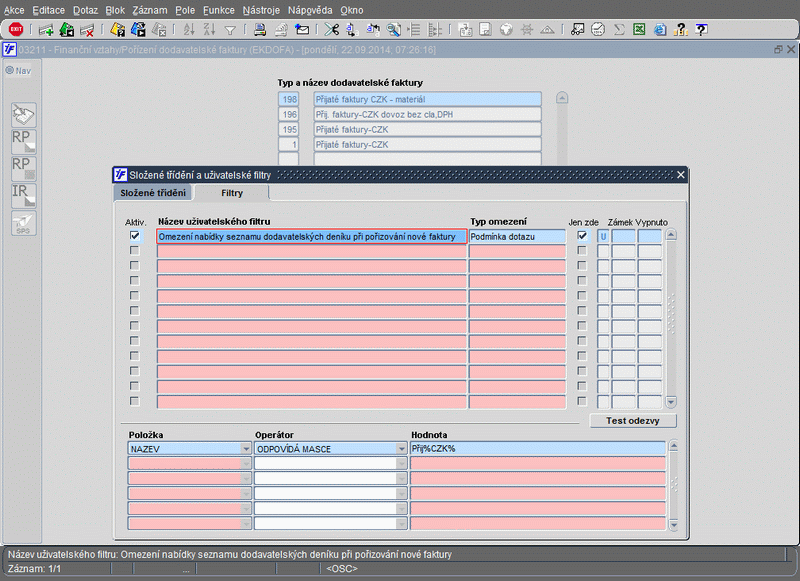The width and height of the screenshot is (800, 581).
Task: Tick the Jen zde checkbox in third row
Action: pyautogui.click(x=582, y=266)
